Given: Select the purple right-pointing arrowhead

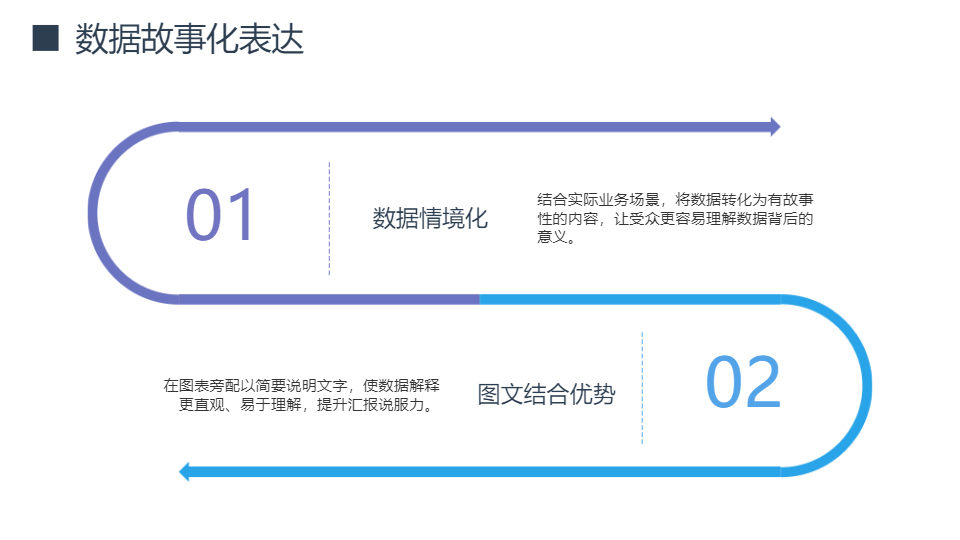Looking at the screenshot, I should click(775, 127).
